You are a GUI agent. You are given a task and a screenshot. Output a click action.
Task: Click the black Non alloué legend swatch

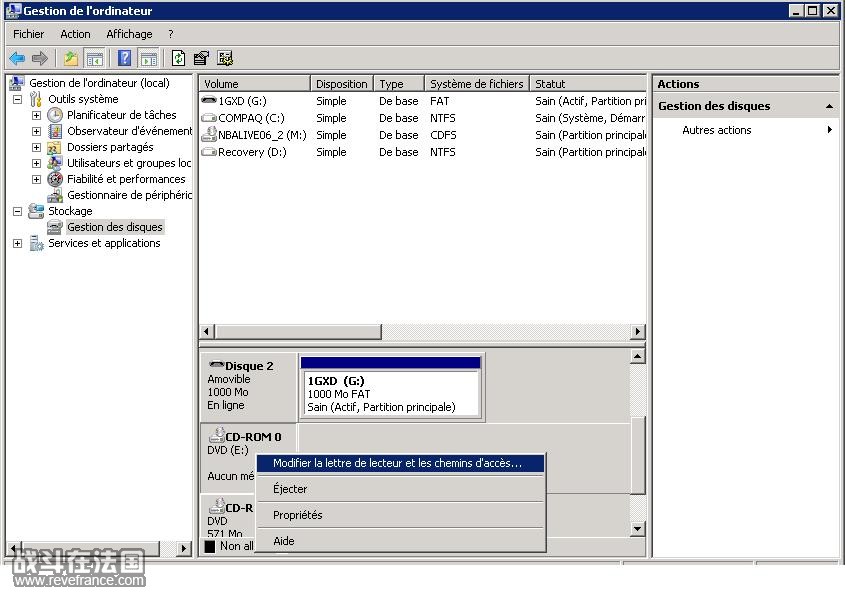[210, 546]
